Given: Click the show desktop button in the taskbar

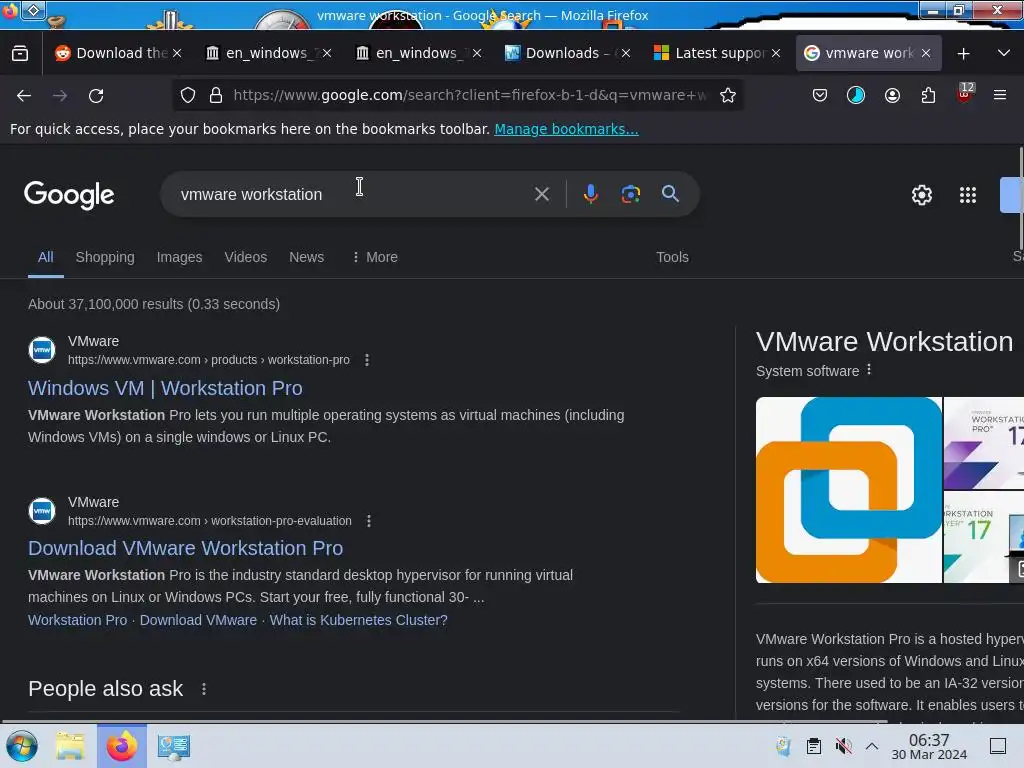Looking at the screenshot, I should pos(998,746).
